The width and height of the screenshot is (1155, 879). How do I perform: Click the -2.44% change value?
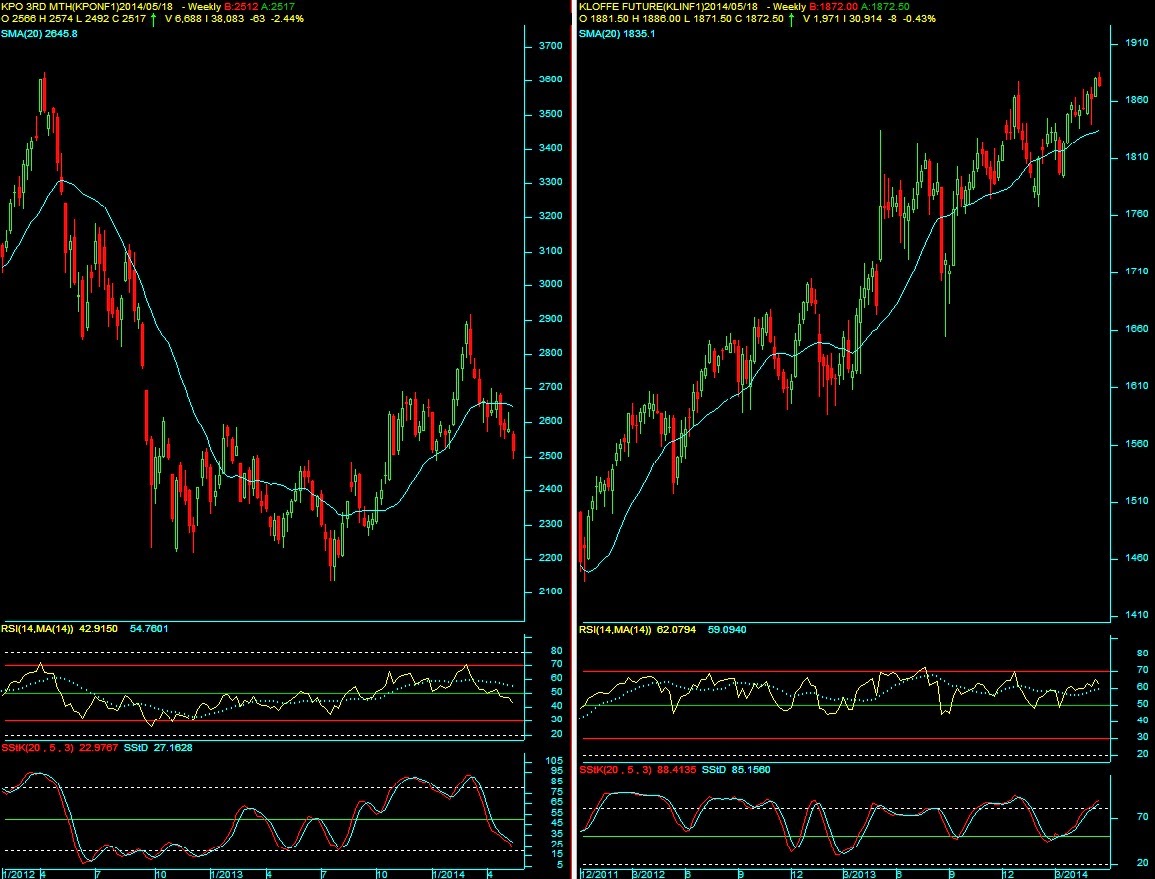287,18
